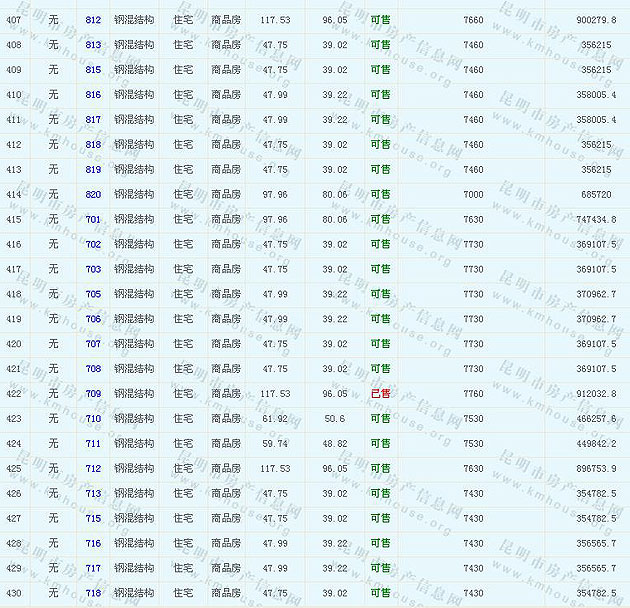The width and height of the screenshot is (630, 608).
Task: Select the 61.92 building area cell
Action: (x=275, y=419)
